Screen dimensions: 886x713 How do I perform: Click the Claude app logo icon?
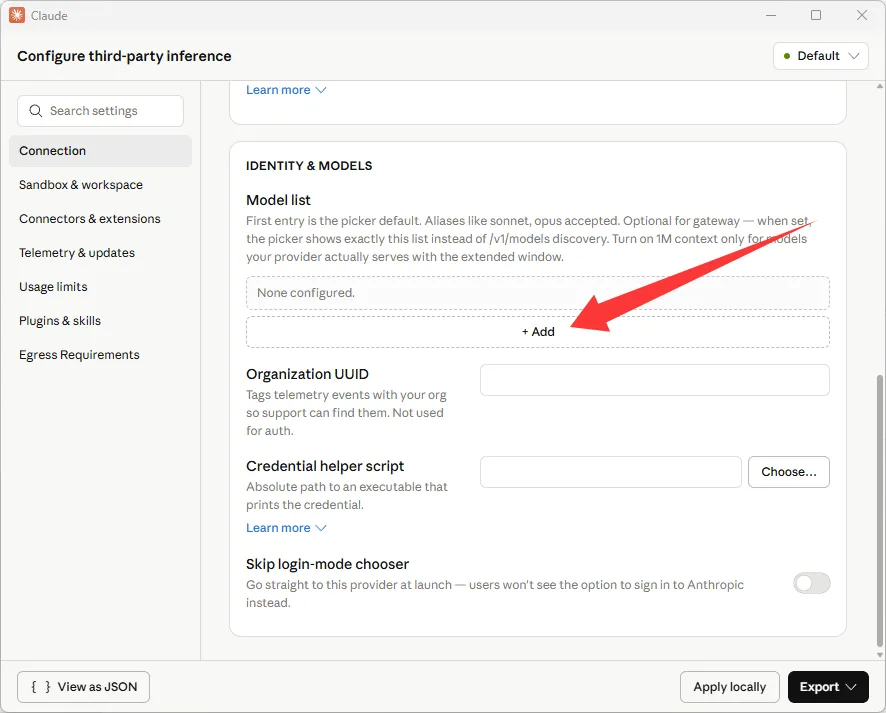pyautogui.click(x=17, y=15)
